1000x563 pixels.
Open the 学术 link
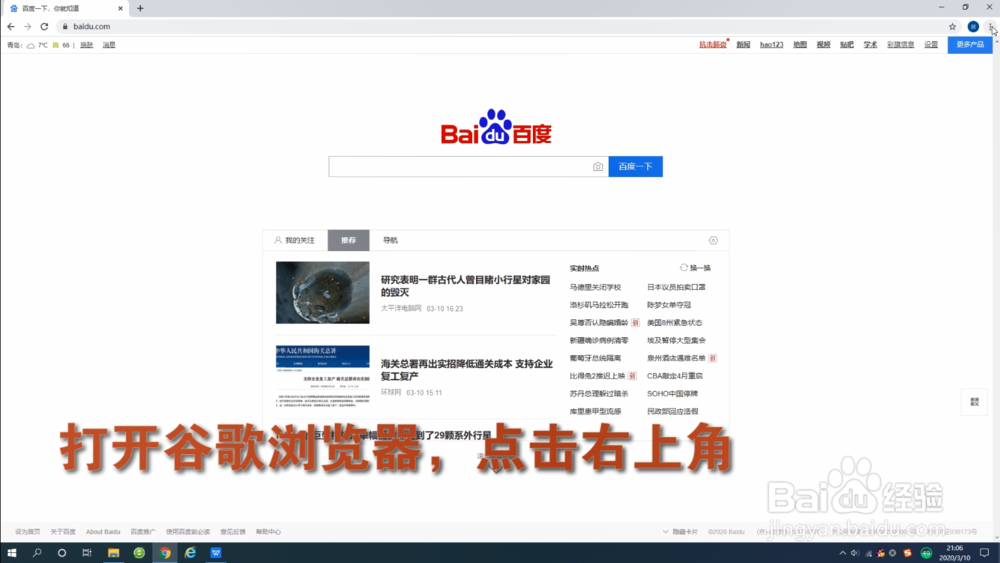click(x=870, y=45)
